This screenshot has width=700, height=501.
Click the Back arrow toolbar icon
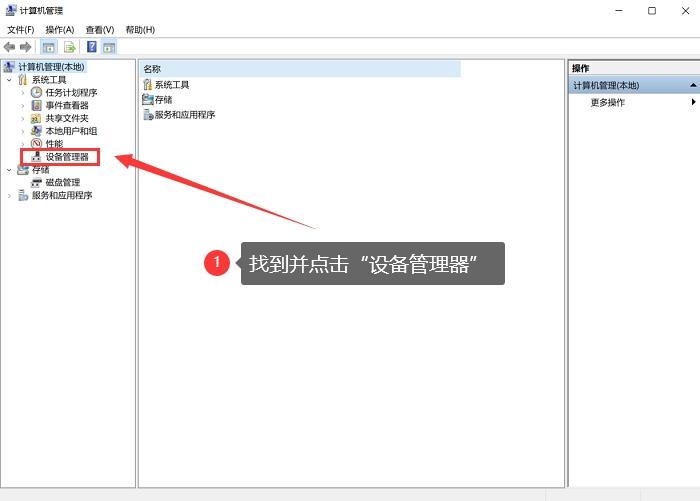point(9,47)
